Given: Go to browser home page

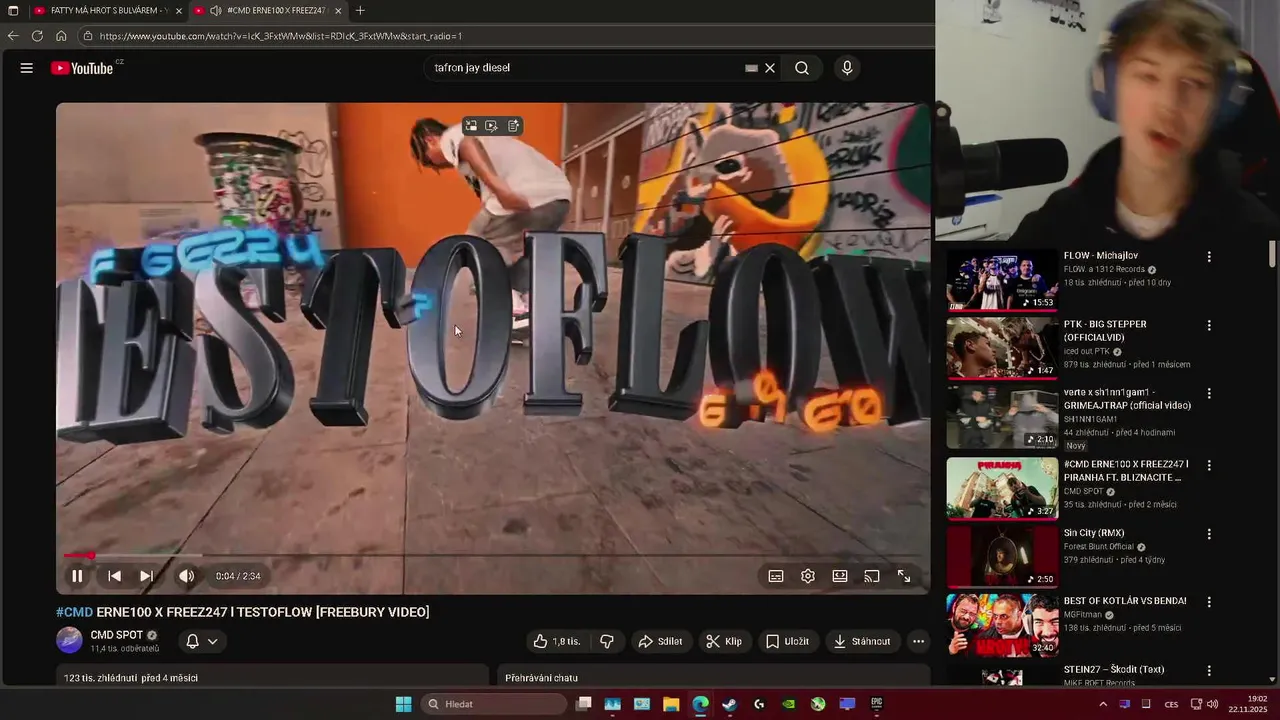Looking at the screenshot, I should click(61, 36).
